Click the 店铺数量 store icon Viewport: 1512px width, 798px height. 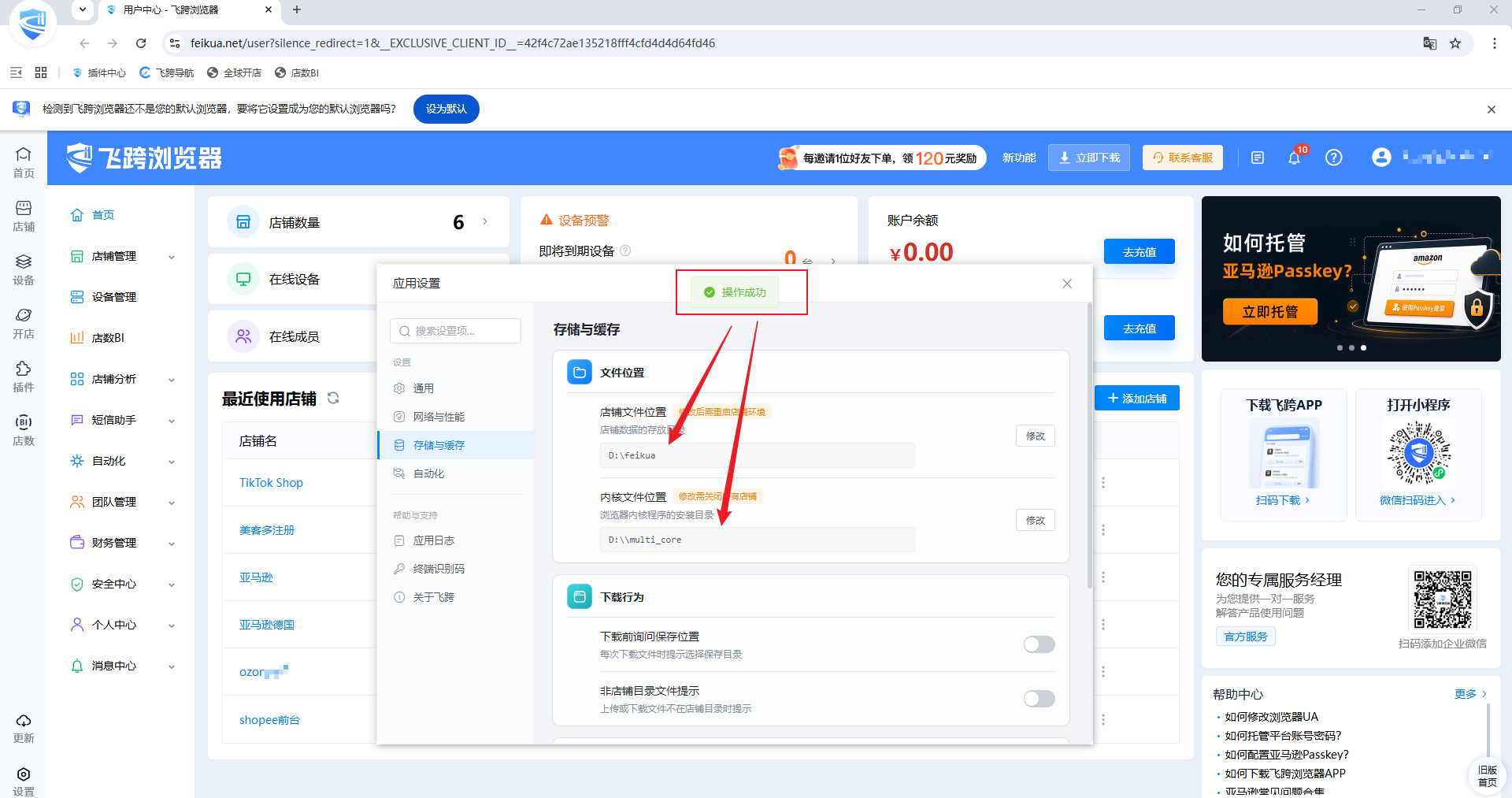point(243,222)
